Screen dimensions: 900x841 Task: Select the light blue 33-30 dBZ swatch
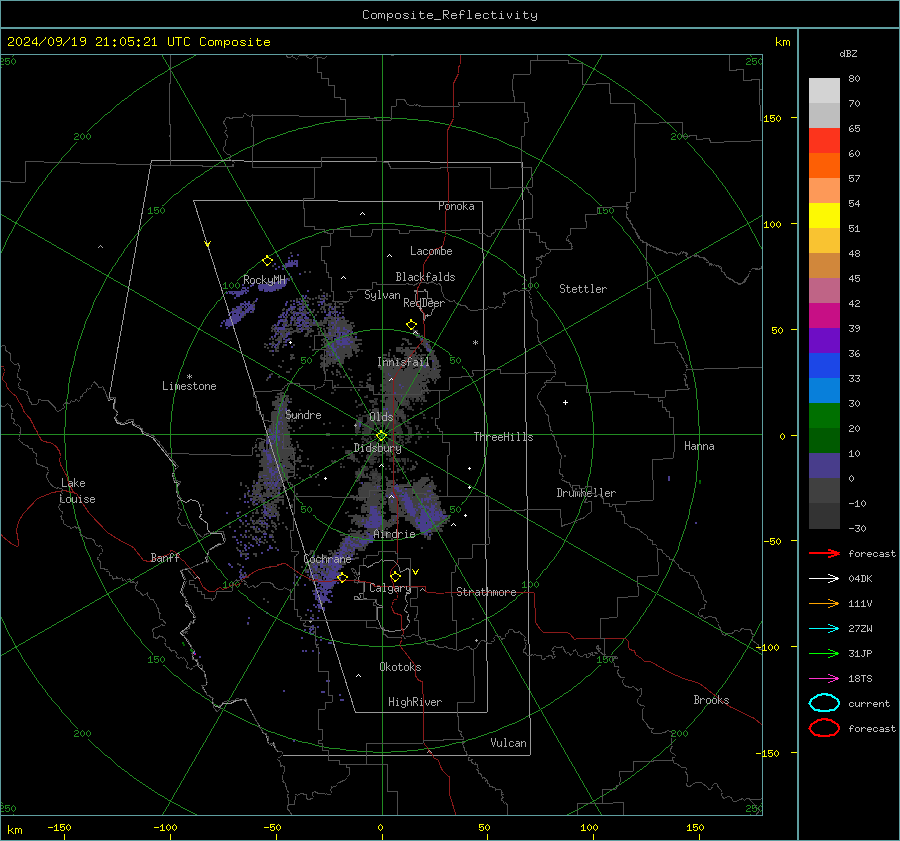click(x=824, y=390)
